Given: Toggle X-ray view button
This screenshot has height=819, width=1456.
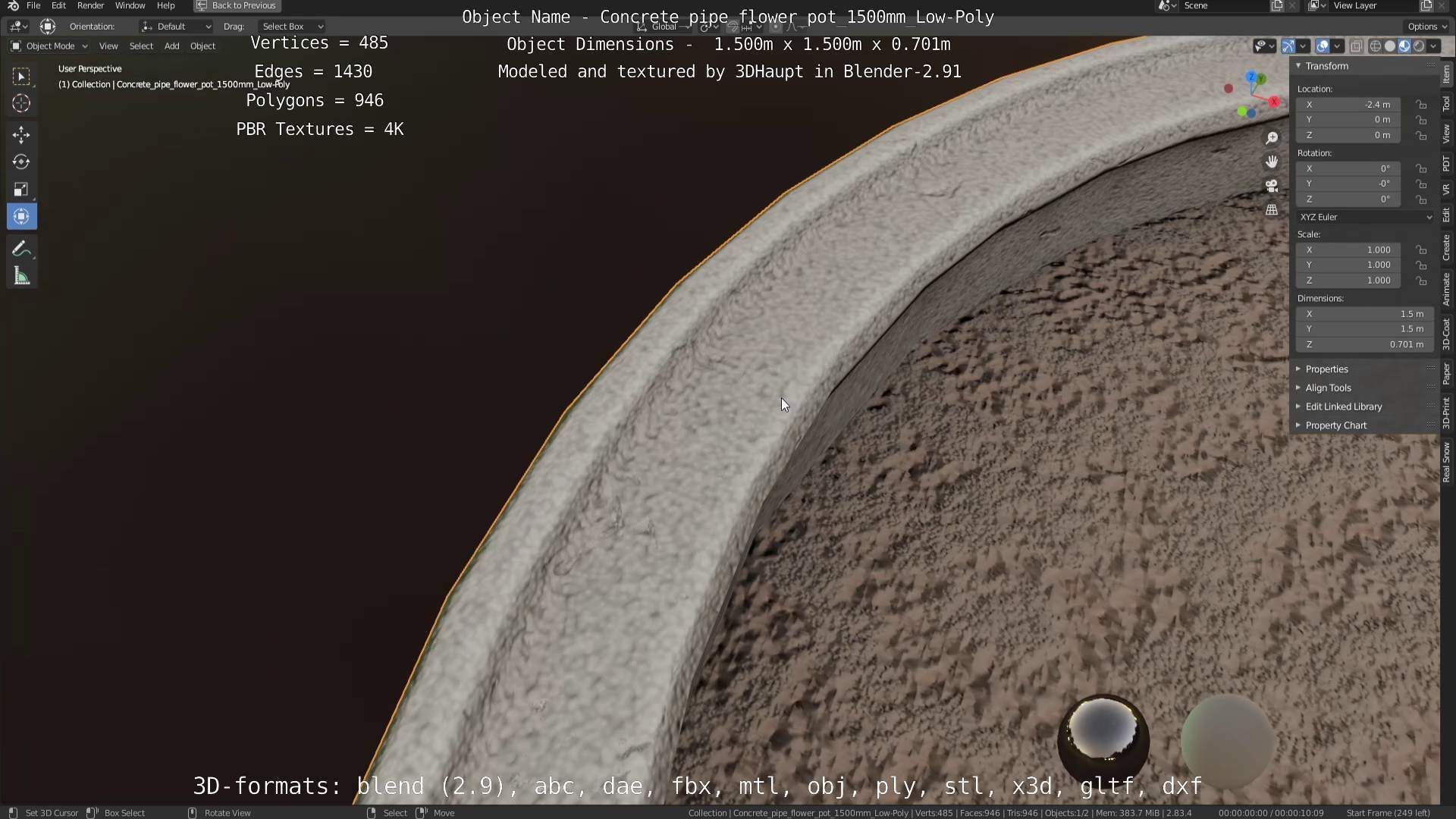Looking at the screenshot, I should (x=1357, y=46).
